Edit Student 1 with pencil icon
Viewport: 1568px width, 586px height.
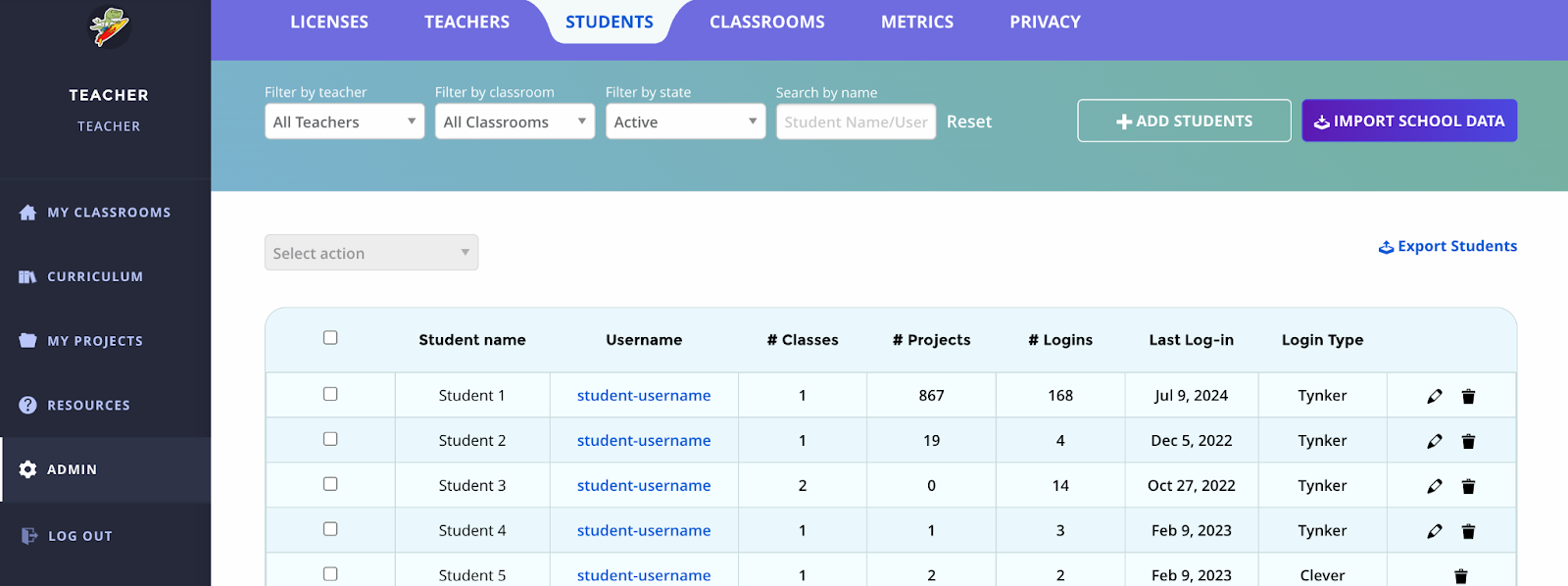(1435, 396)
